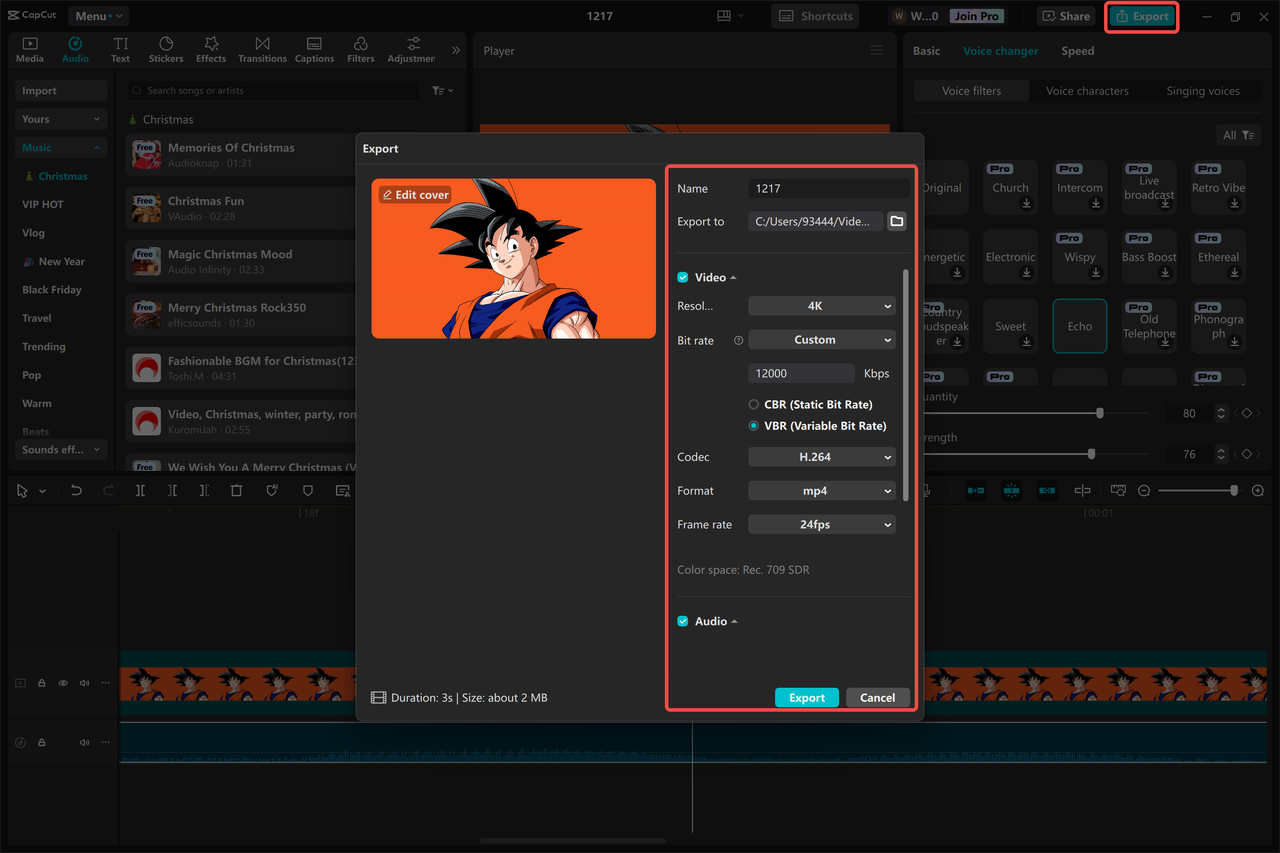Select the VBR (Variable Bit Rate) option
The image size is (1280, 853).
[755, 425]
